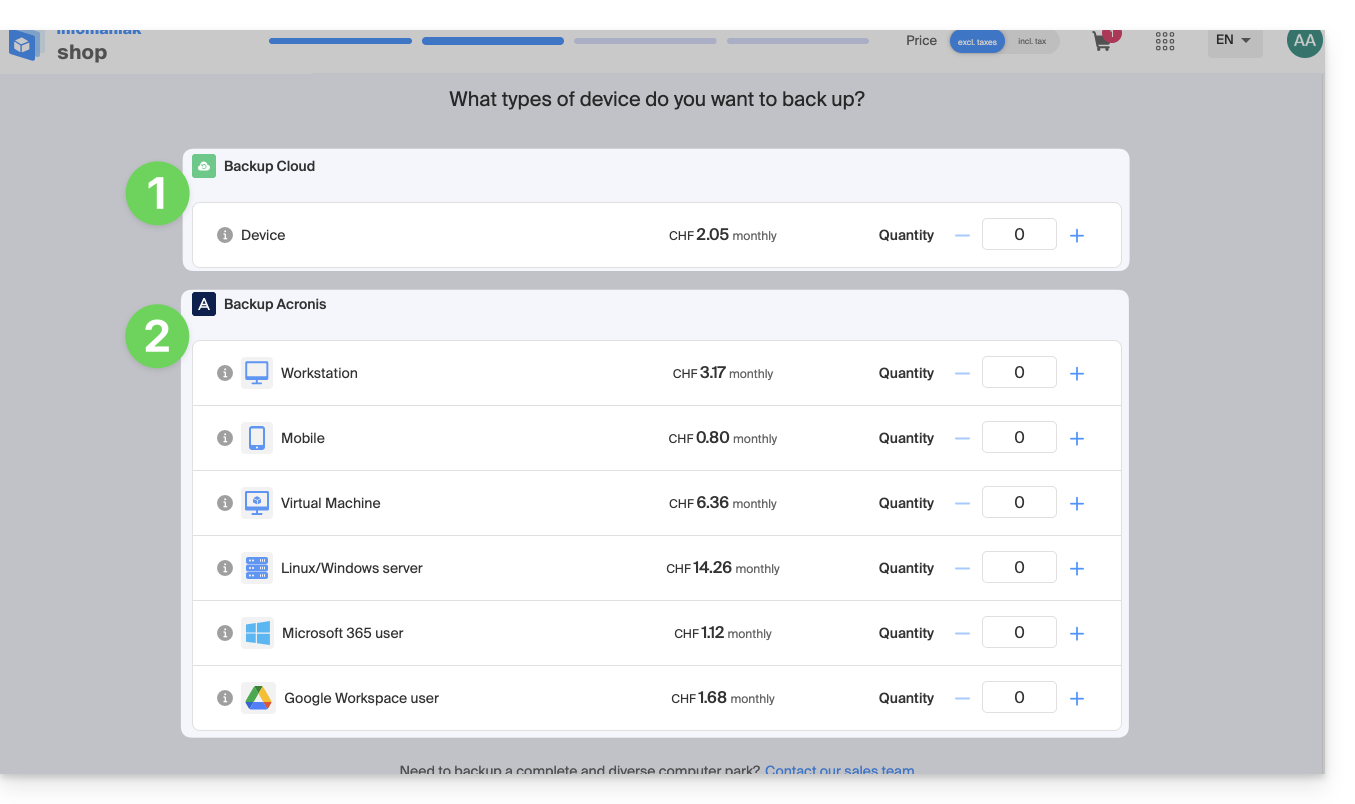Increase Microsoft 365 user quantity
This screenshot has width=1355, height=804.
click(x=1077, y=634)
